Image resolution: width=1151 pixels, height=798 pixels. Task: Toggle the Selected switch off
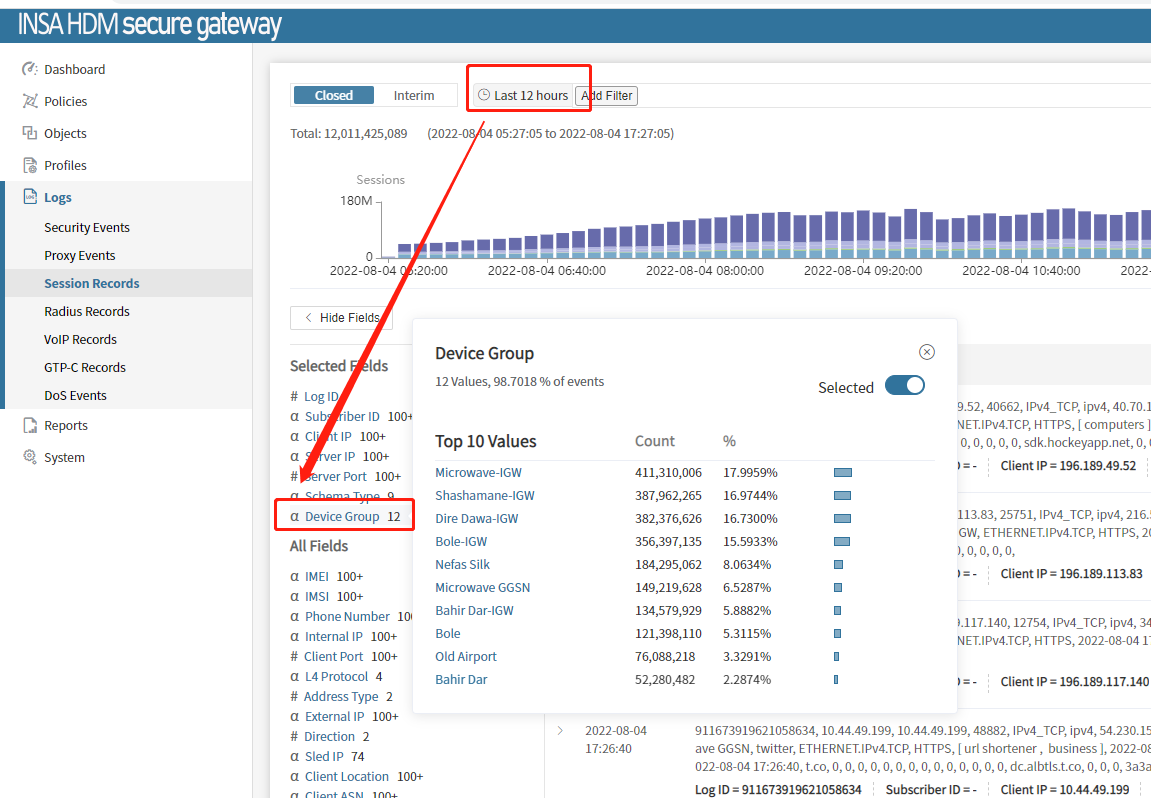pyautogui.click(x=904, y=386)
